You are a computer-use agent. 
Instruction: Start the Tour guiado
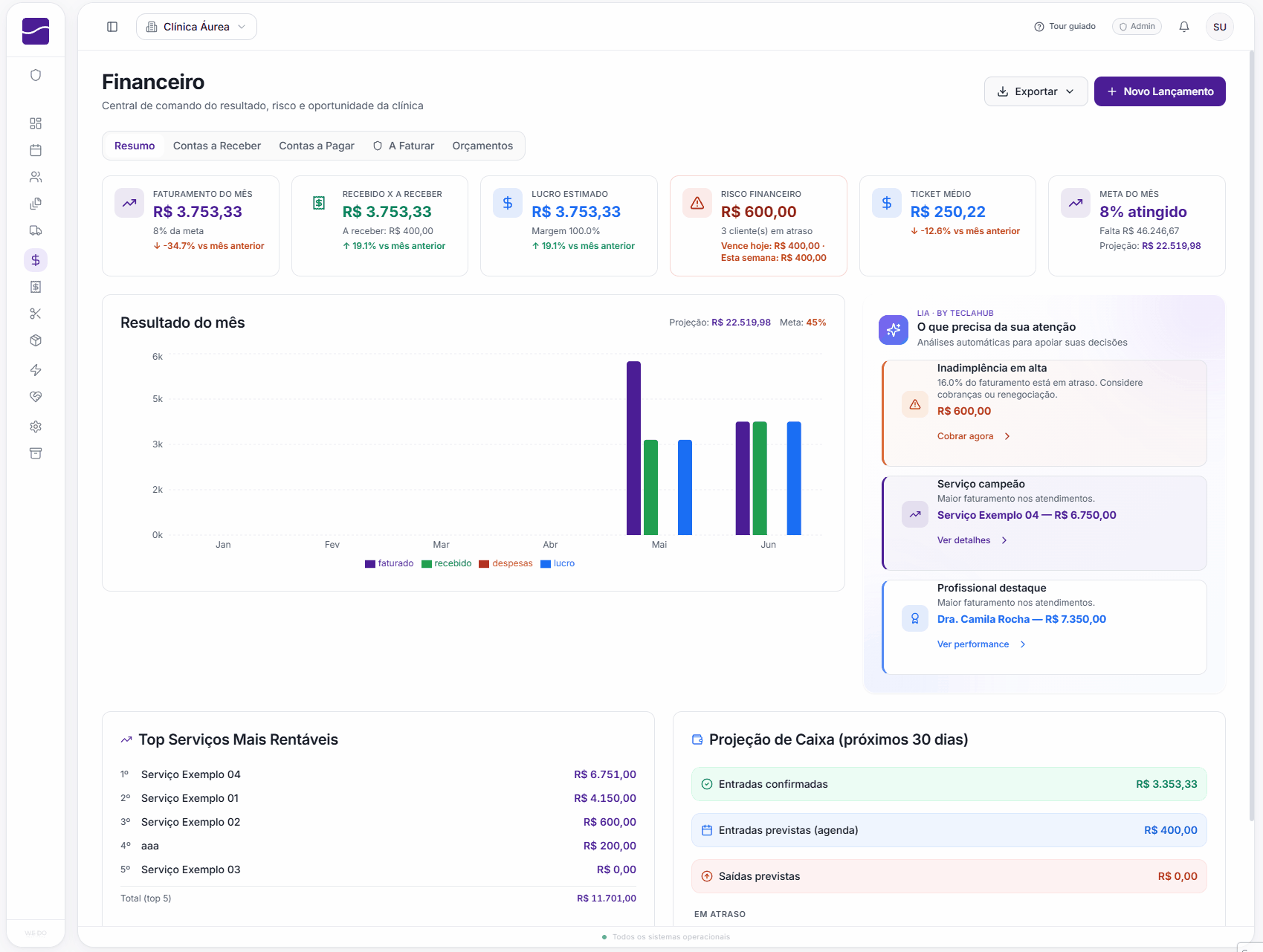tap(1065, 27)
